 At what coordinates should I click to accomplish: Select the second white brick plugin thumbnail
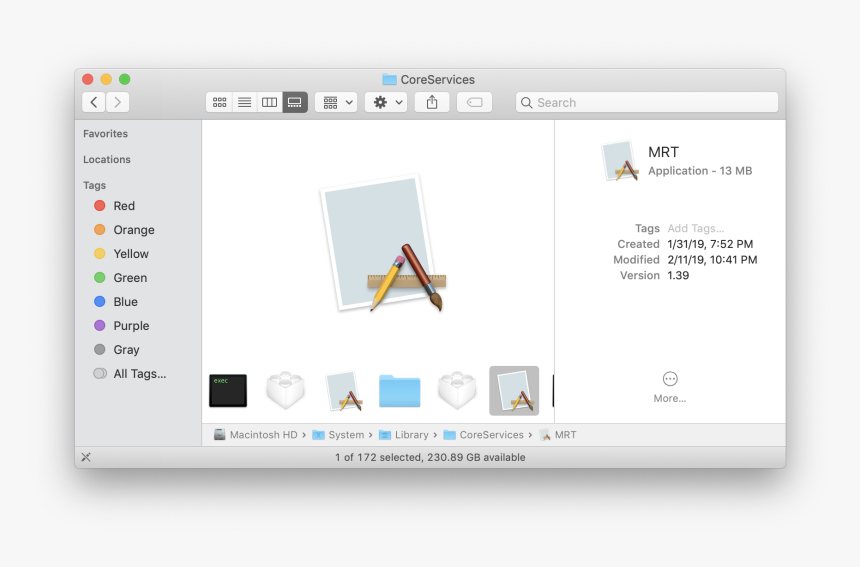[x=457, y=390]
